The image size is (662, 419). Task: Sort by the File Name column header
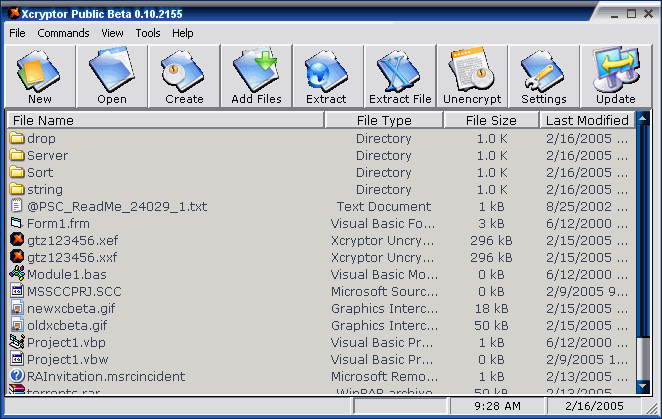(x=166, y=120)
